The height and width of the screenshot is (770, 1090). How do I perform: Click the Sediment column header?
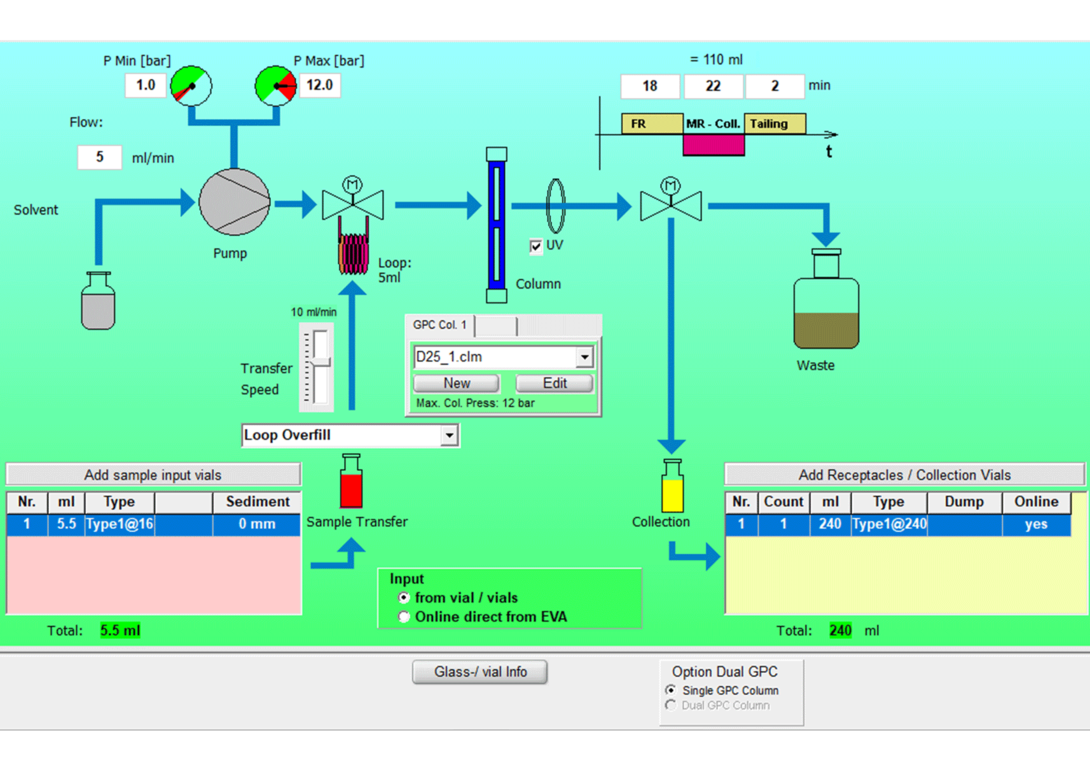[257, 502]
